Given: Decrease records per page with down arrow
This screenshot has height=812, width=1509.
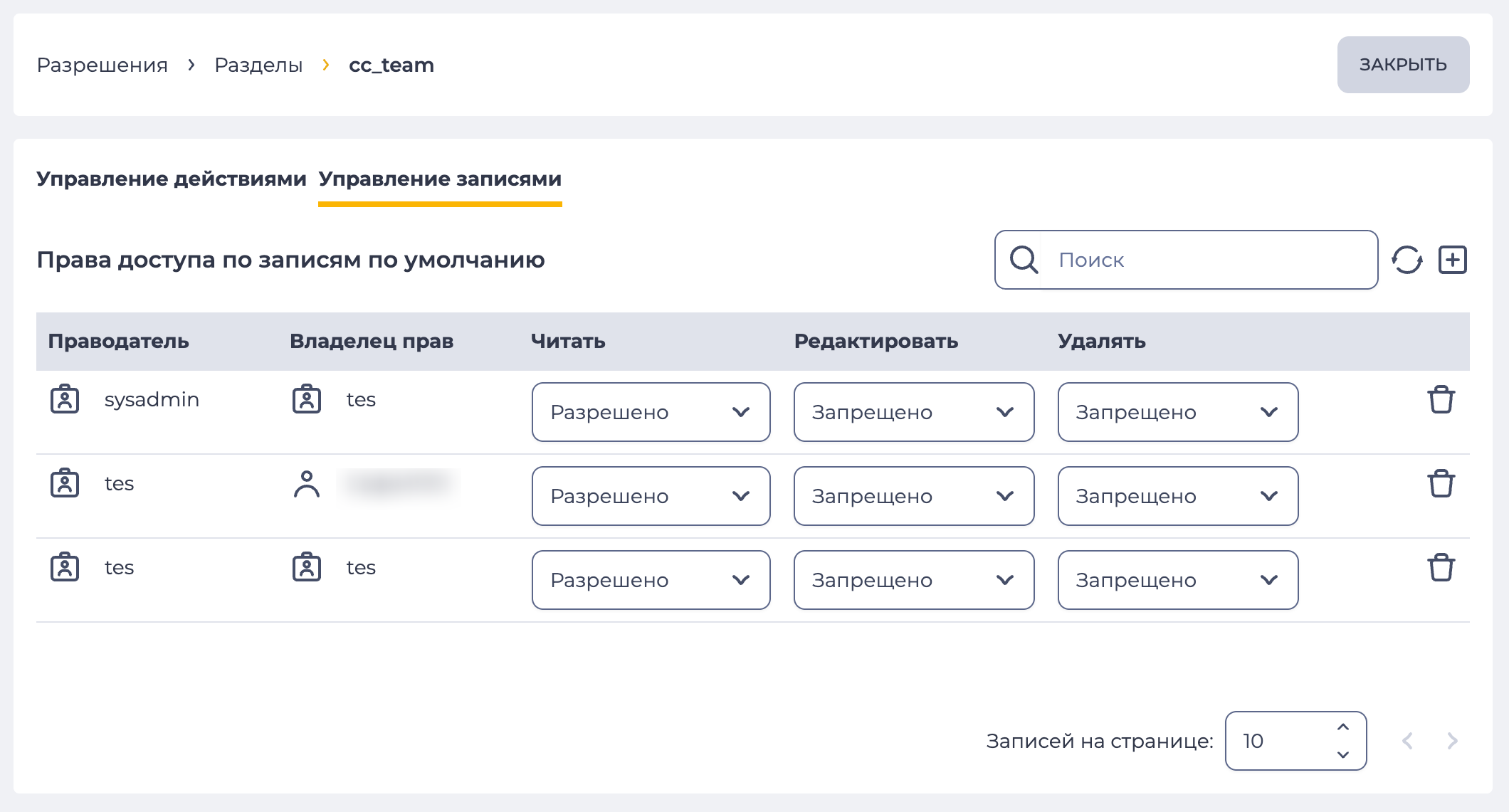Looking at the screenshot, I should [x=1343, y=754].
